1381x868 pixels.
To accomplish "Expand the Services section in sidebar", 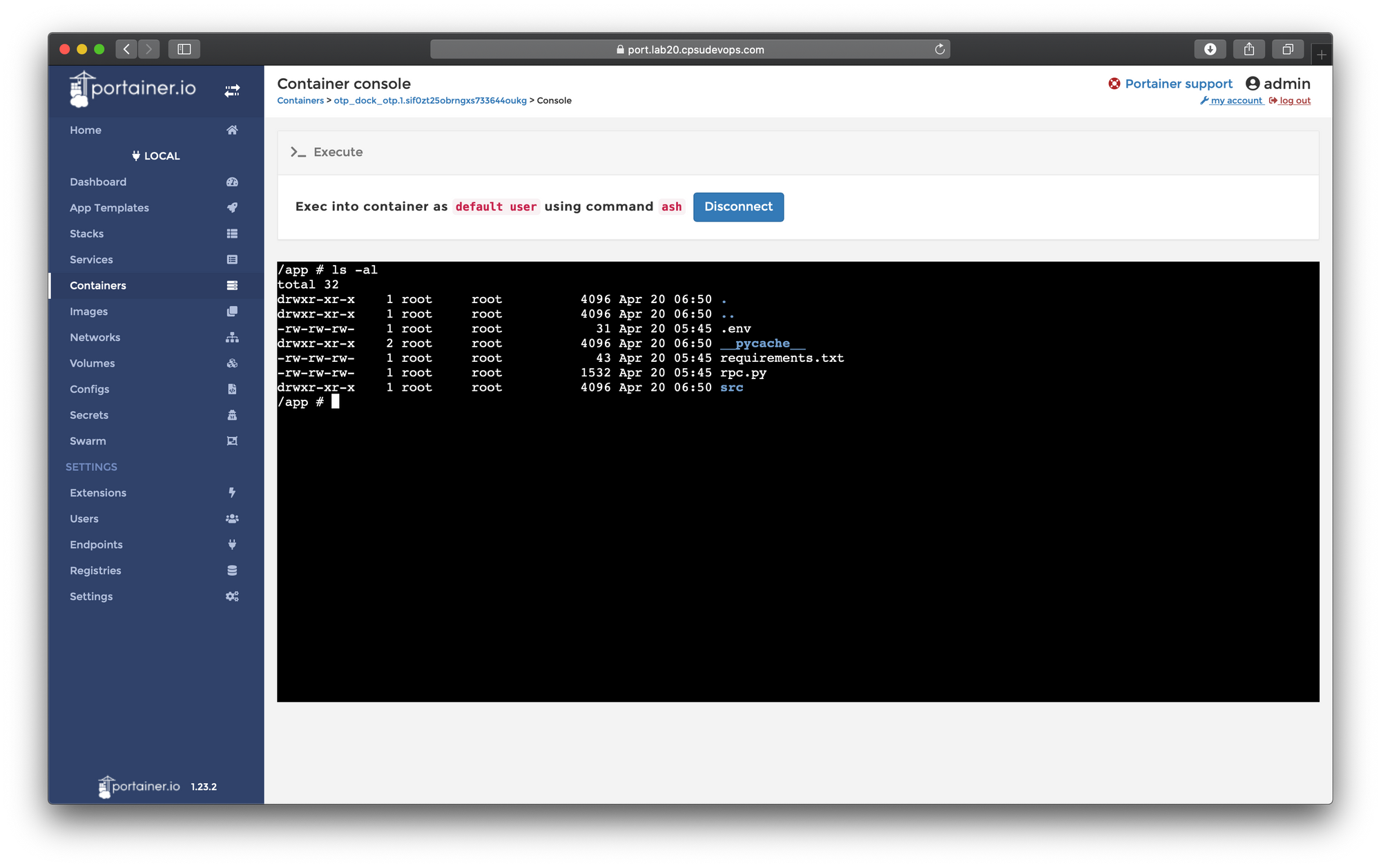I will (x=91, y=259).
